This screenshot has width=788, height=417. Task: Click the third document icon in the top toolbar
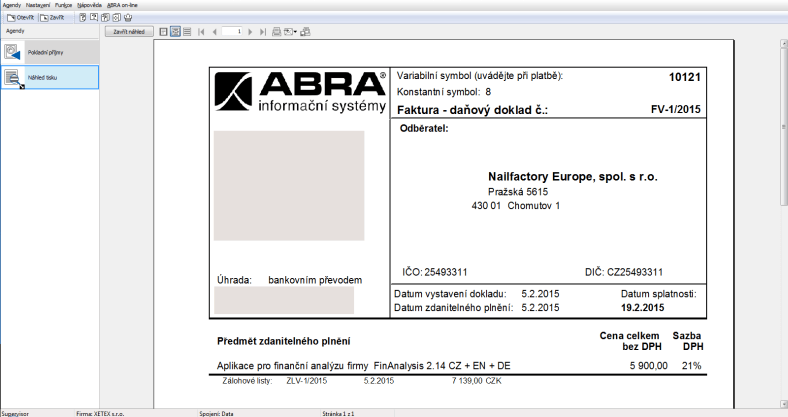tap(105, 18)
